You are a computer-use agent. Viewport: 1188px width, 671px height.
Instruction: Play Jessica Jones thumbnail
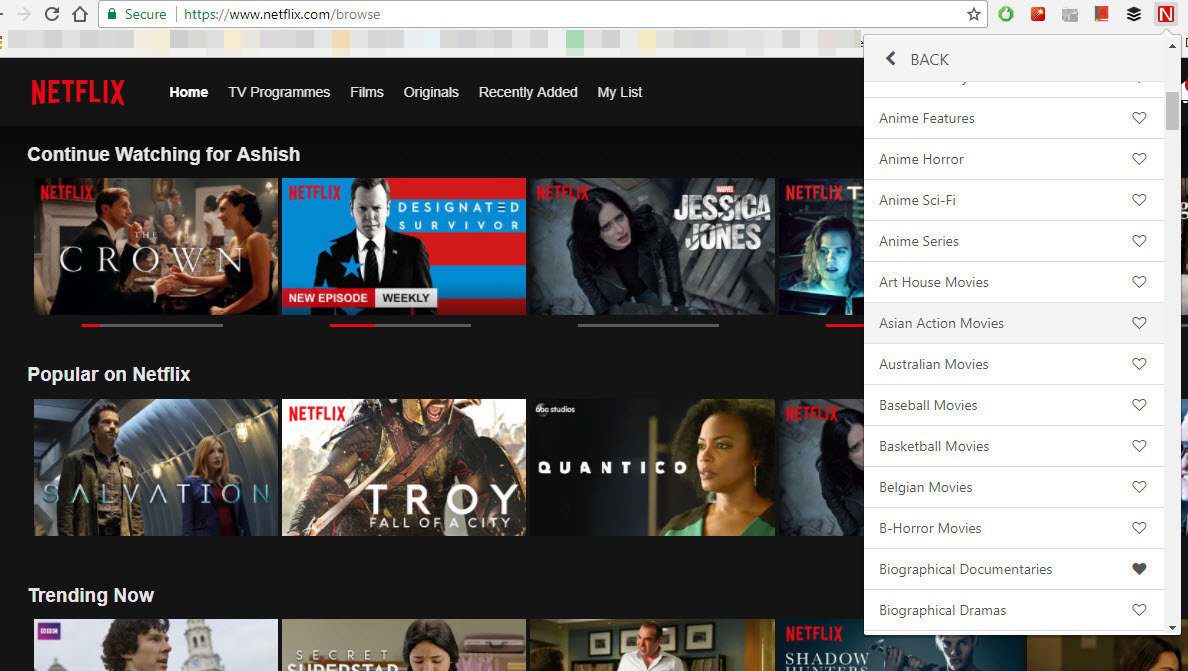coord(652,246)
